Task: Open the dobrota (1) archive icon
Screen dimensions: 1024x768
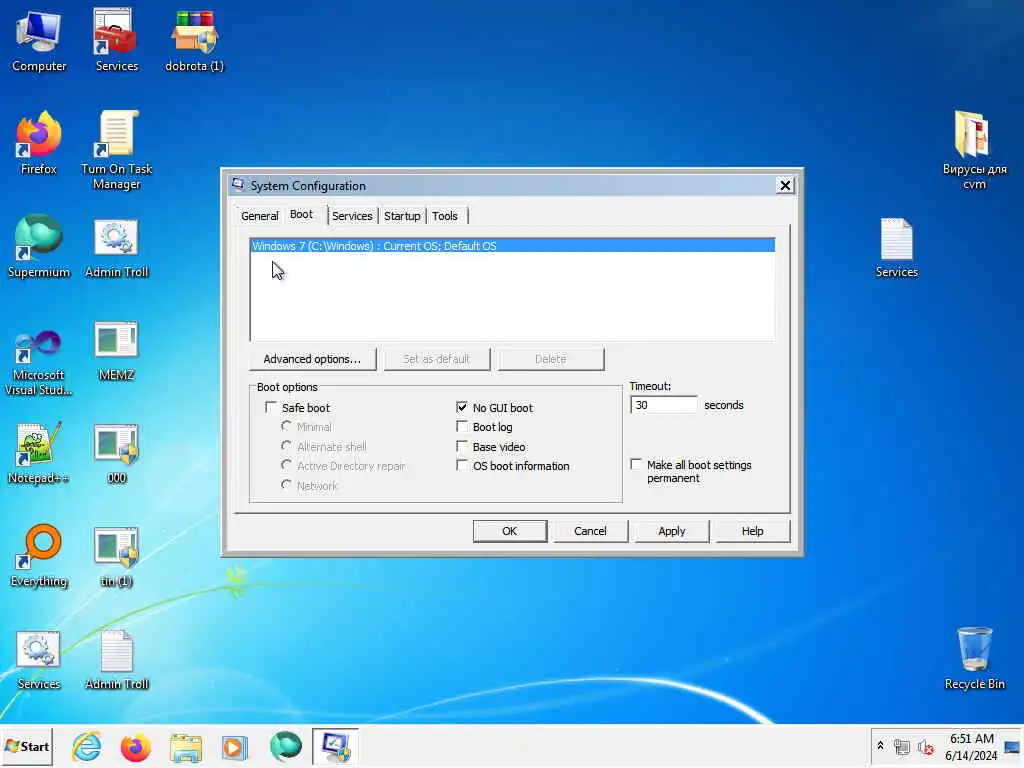Action: coord(194,41)
